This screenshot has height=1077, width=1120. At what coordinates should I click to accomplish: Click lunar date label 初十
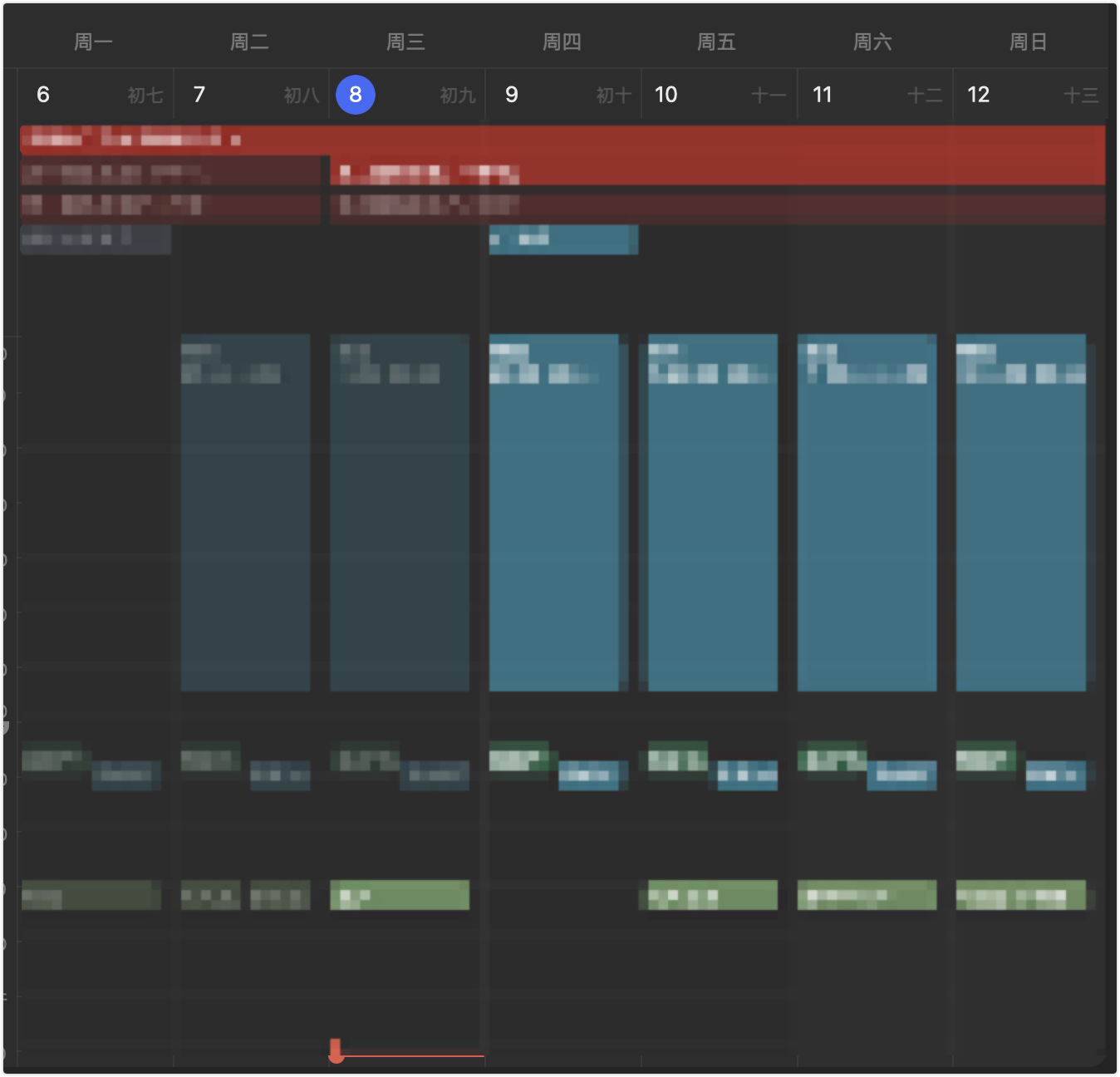(613, 96)
